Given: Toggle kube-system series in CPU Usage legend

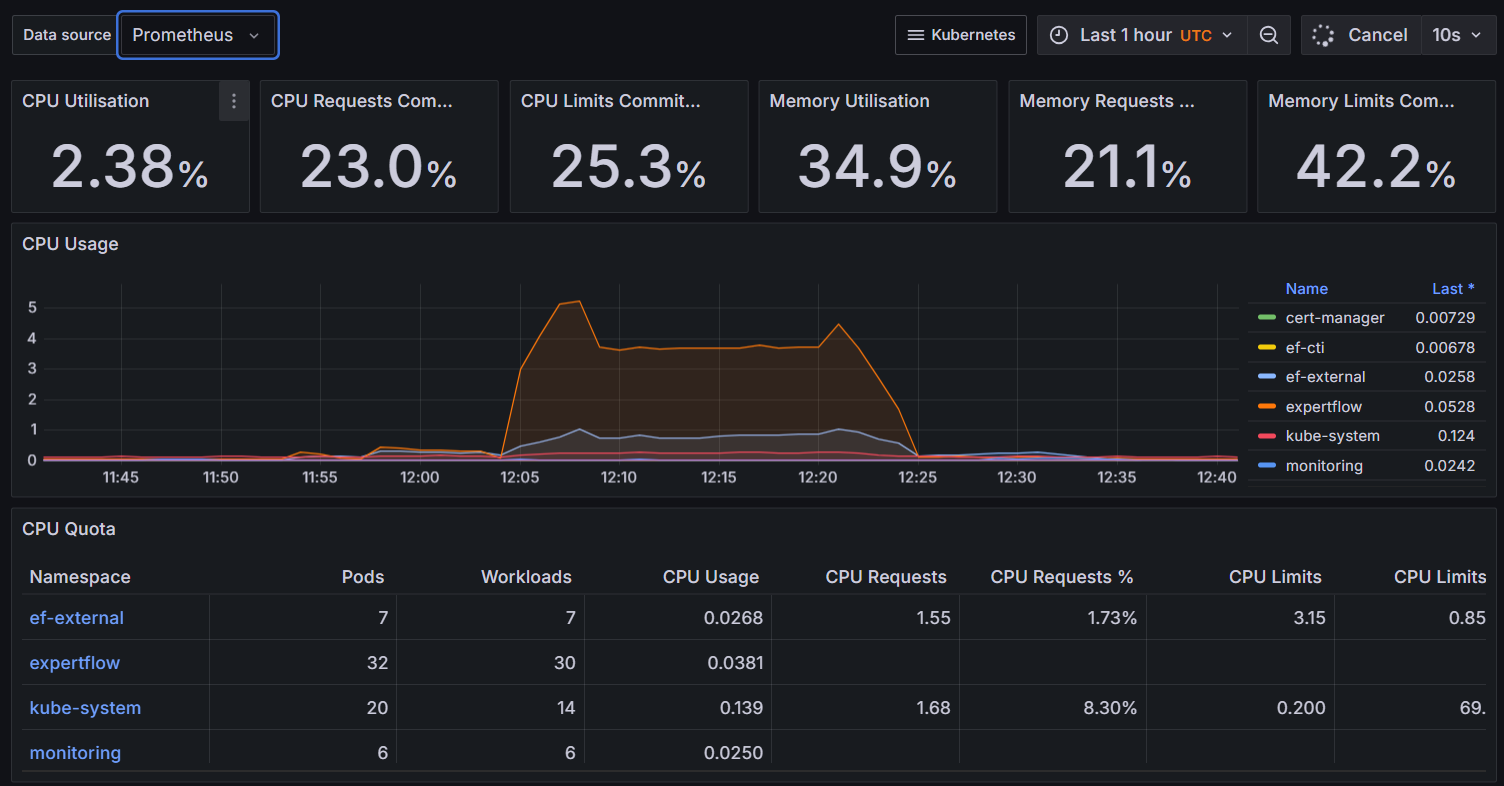Looking at the screenshot, I should click(x=1332, y=436).
